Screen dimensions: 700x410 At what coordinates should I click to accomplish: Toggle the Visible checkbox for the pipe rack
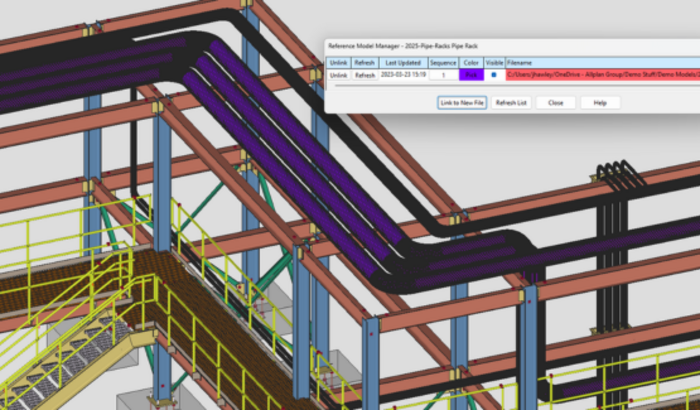point(494,75)
